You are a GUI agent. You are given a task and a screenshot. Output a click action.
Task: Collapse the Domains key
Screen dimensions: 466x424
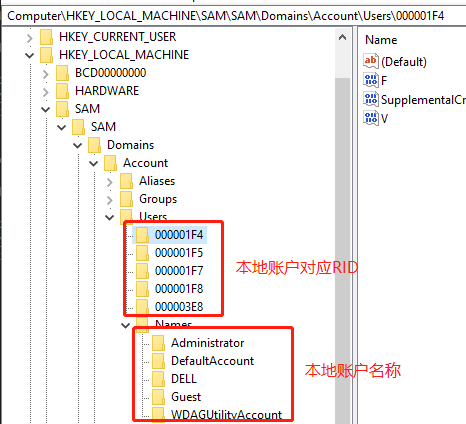click(x=78, y=145)
